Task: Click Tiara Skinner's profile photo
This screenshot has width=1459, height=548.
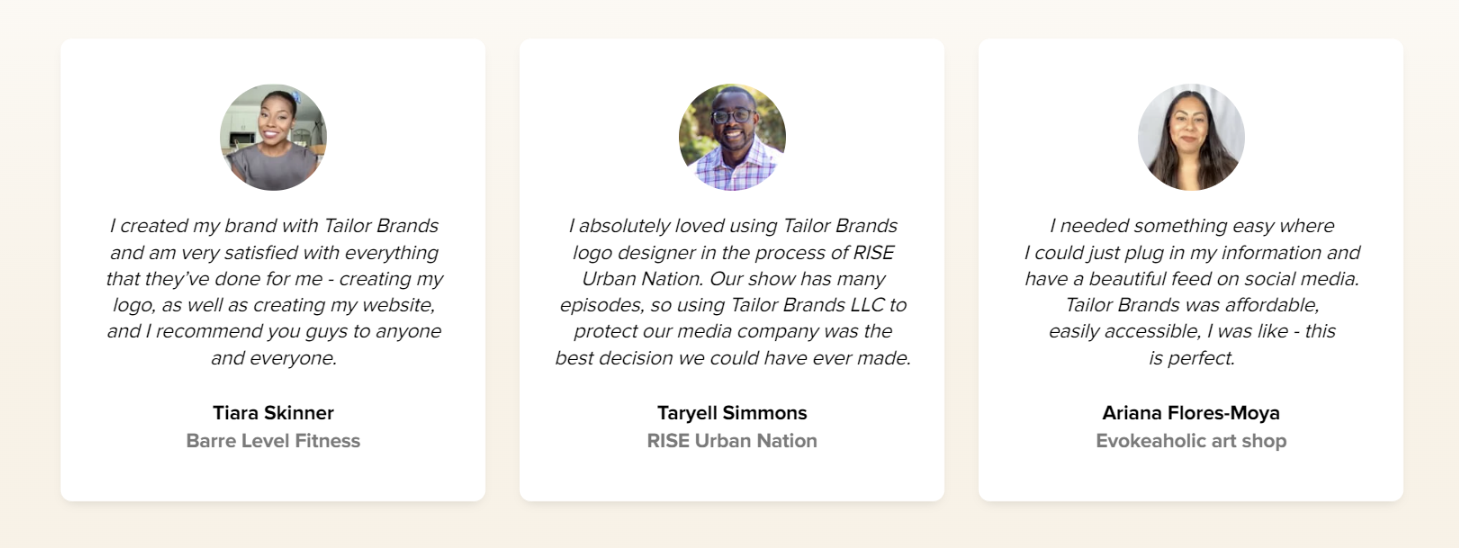Action: [x=273, y=137]
